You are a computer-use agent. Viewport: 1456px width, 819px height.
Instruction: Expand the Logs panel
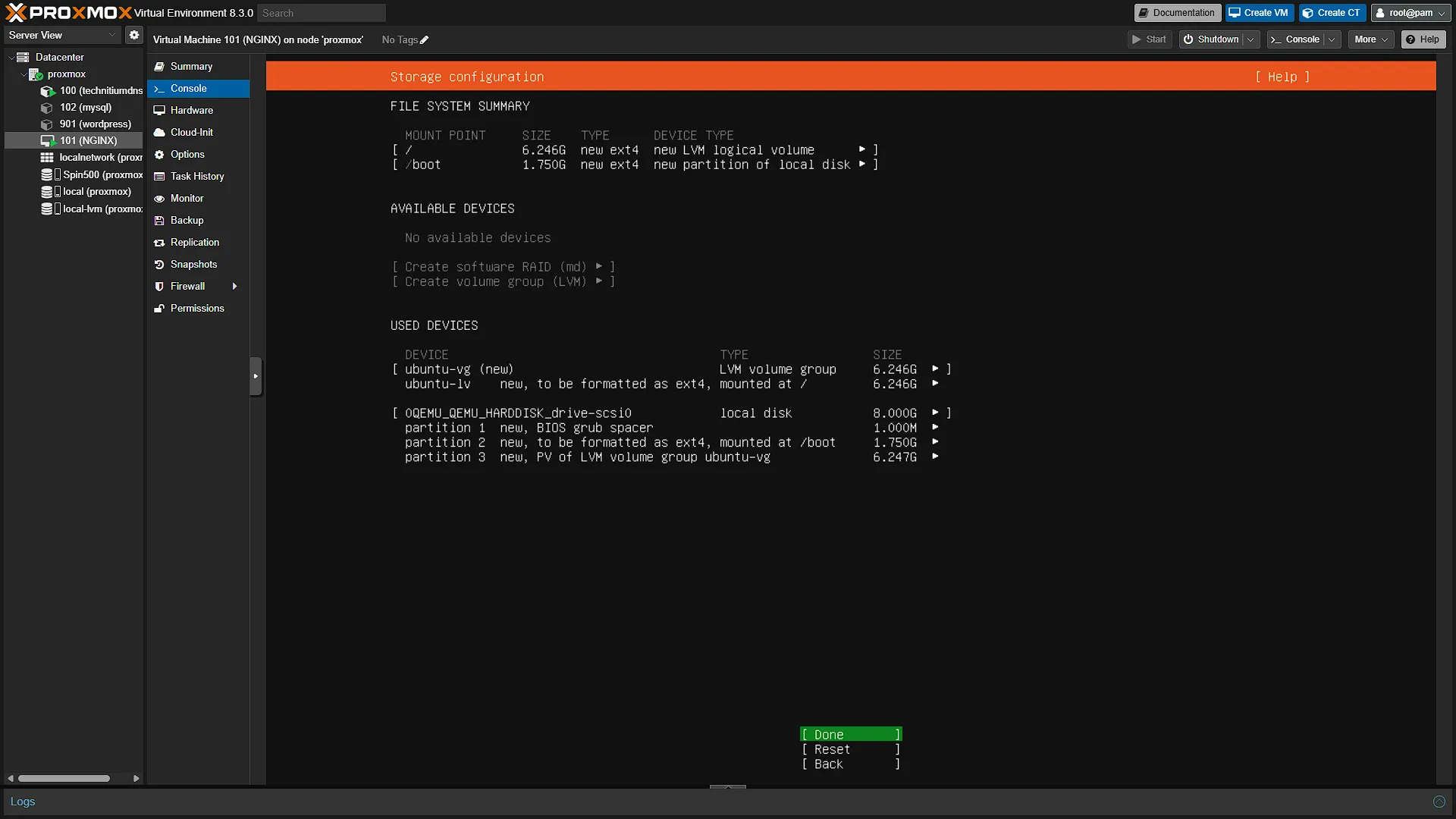1439,802
